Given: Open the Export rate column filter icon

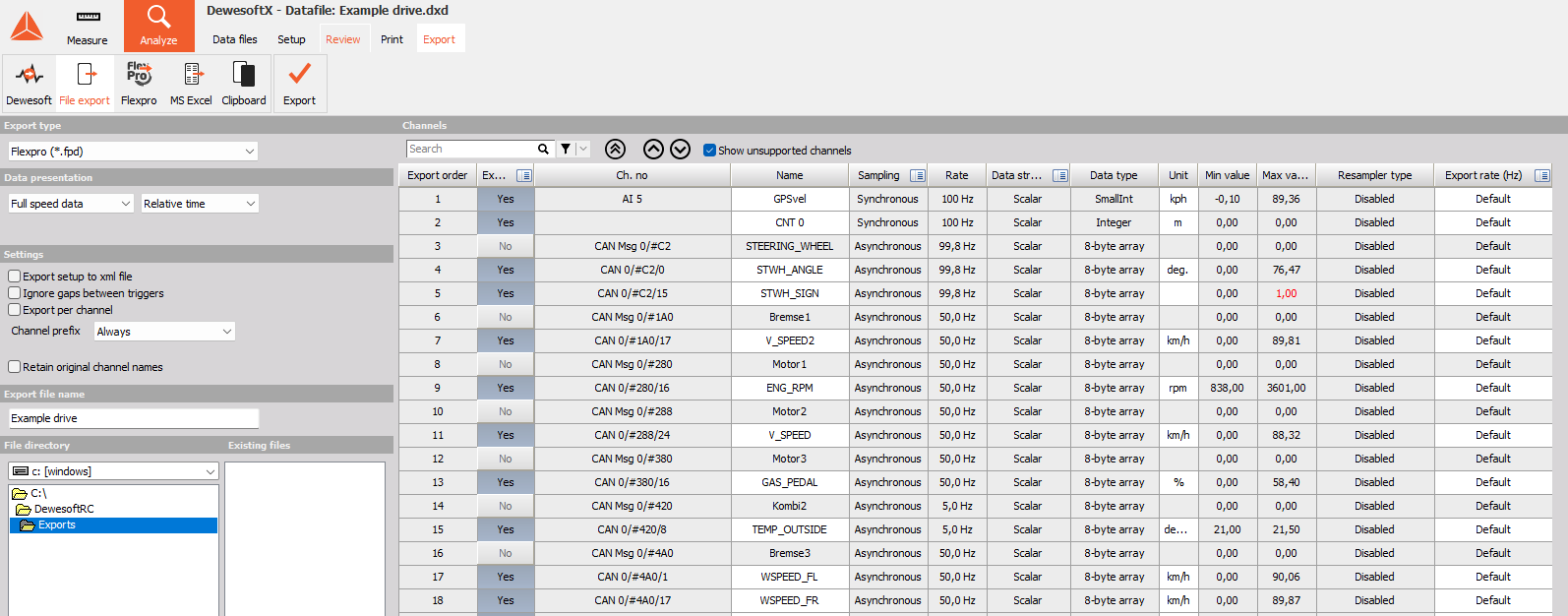Looking at the screenshot, I should [1542, 175].
